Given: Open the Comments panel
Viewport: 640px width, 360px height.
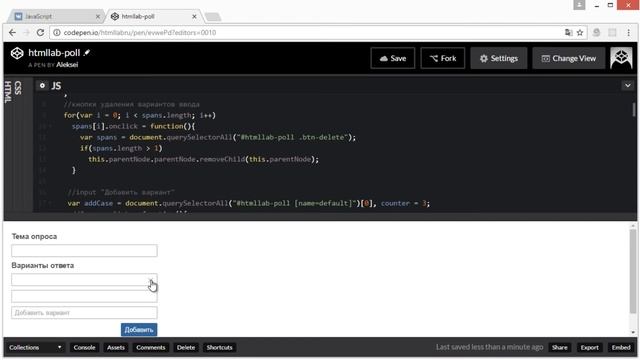Looking at the screenshot, I should click(151, 347).
